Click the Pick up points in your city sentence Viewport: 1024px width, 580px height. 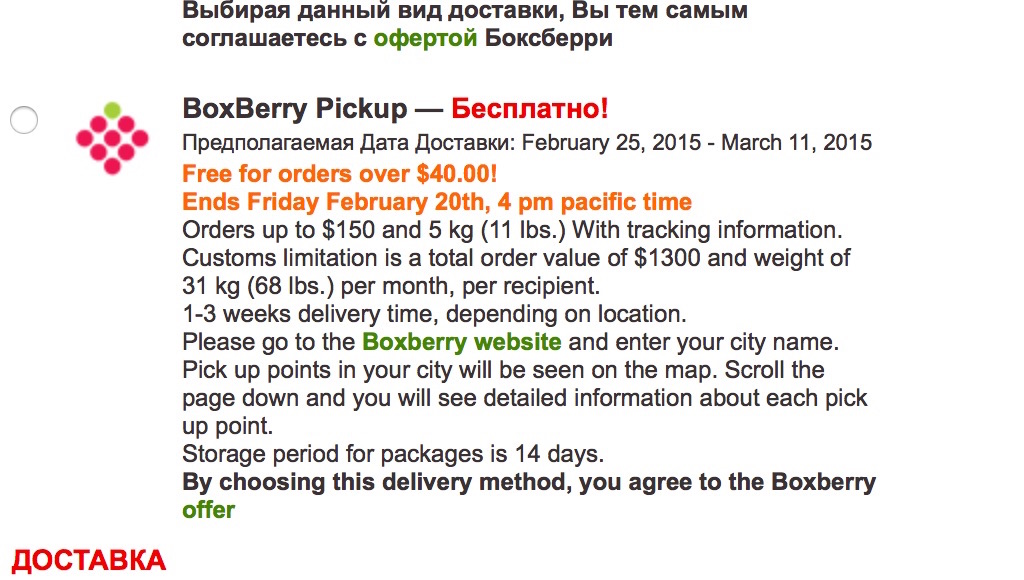pos(525,398)
